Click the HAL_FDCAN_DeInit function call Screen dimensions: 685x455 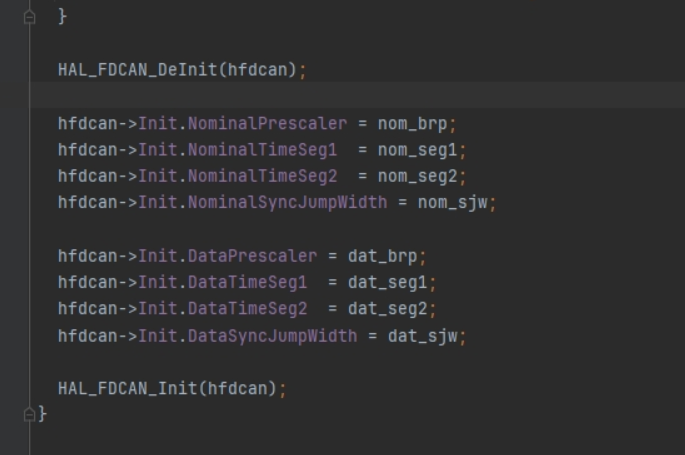138,70
